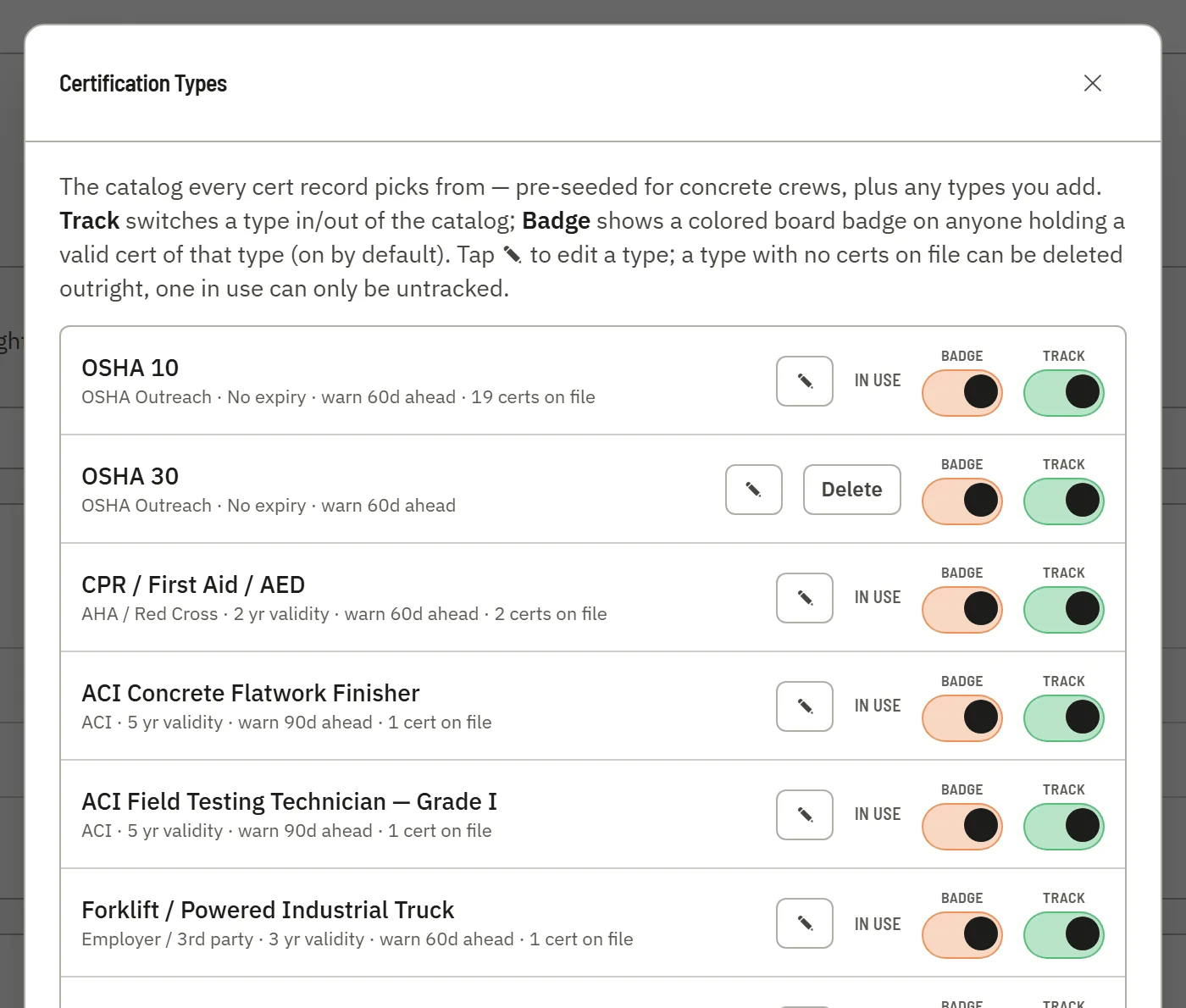Delete the OSHA 30 certification type
The image size is (1186, 1008).
point(852,490)
